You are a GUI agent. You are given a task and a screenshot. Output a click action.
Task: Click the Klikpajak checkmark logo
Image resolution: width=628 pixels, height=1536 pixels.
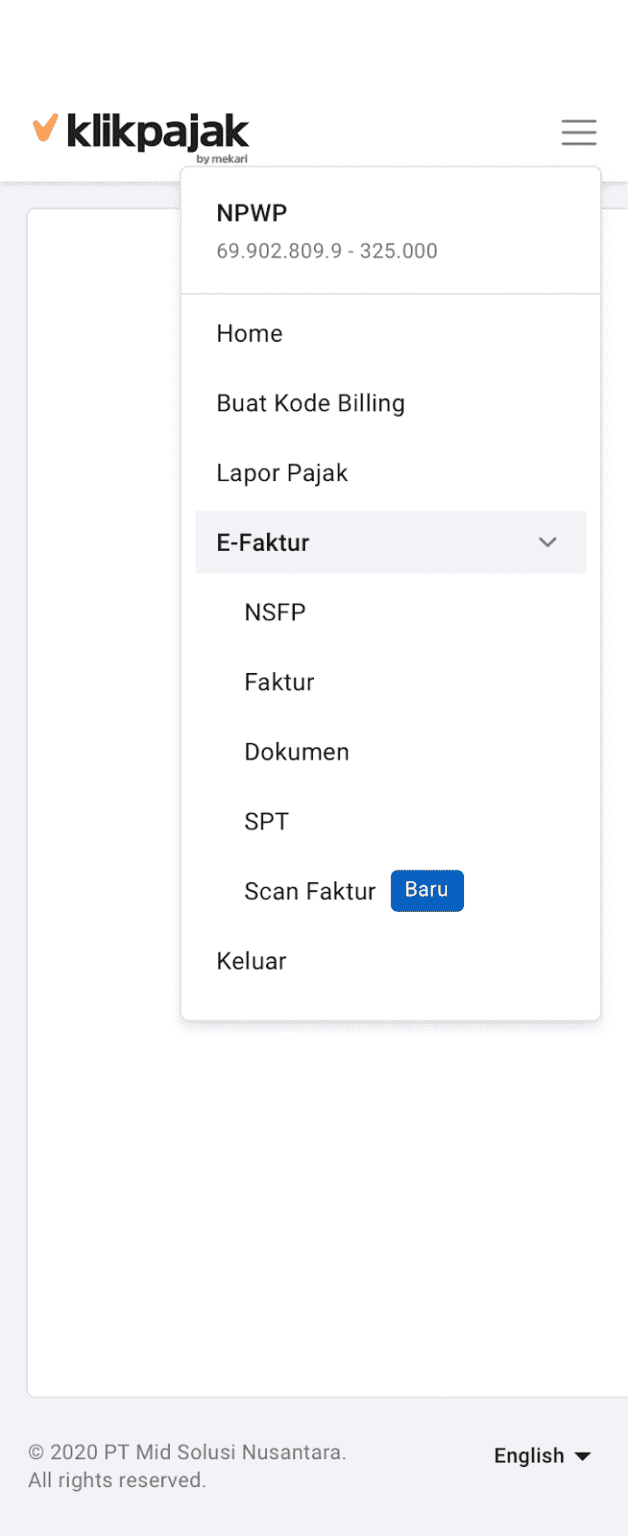pos(42,129)
